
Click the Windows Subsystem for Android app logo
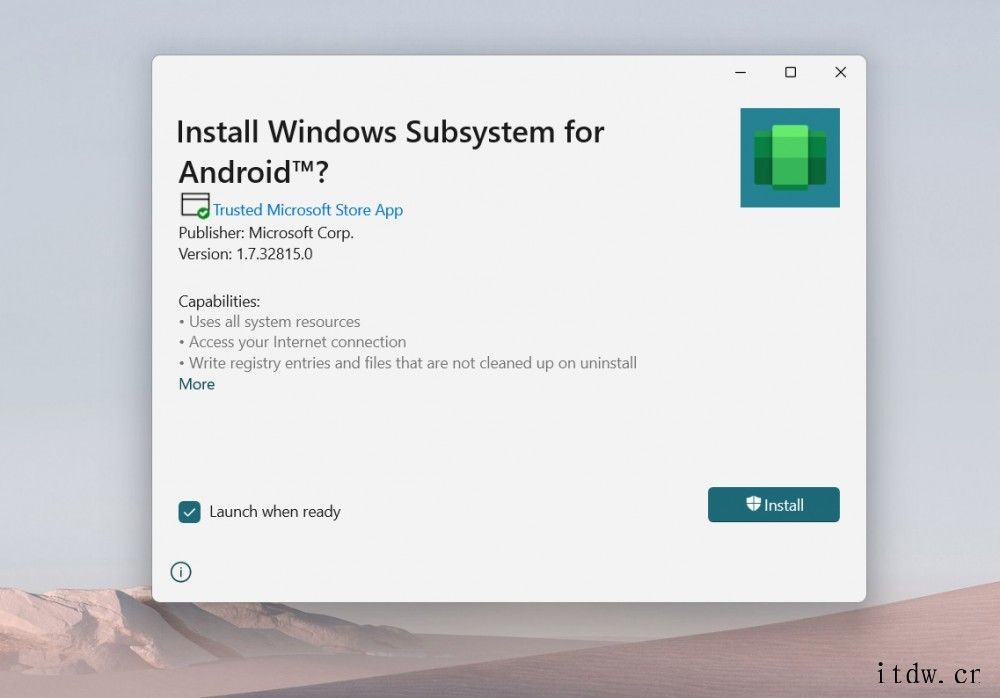pos(790,158)
